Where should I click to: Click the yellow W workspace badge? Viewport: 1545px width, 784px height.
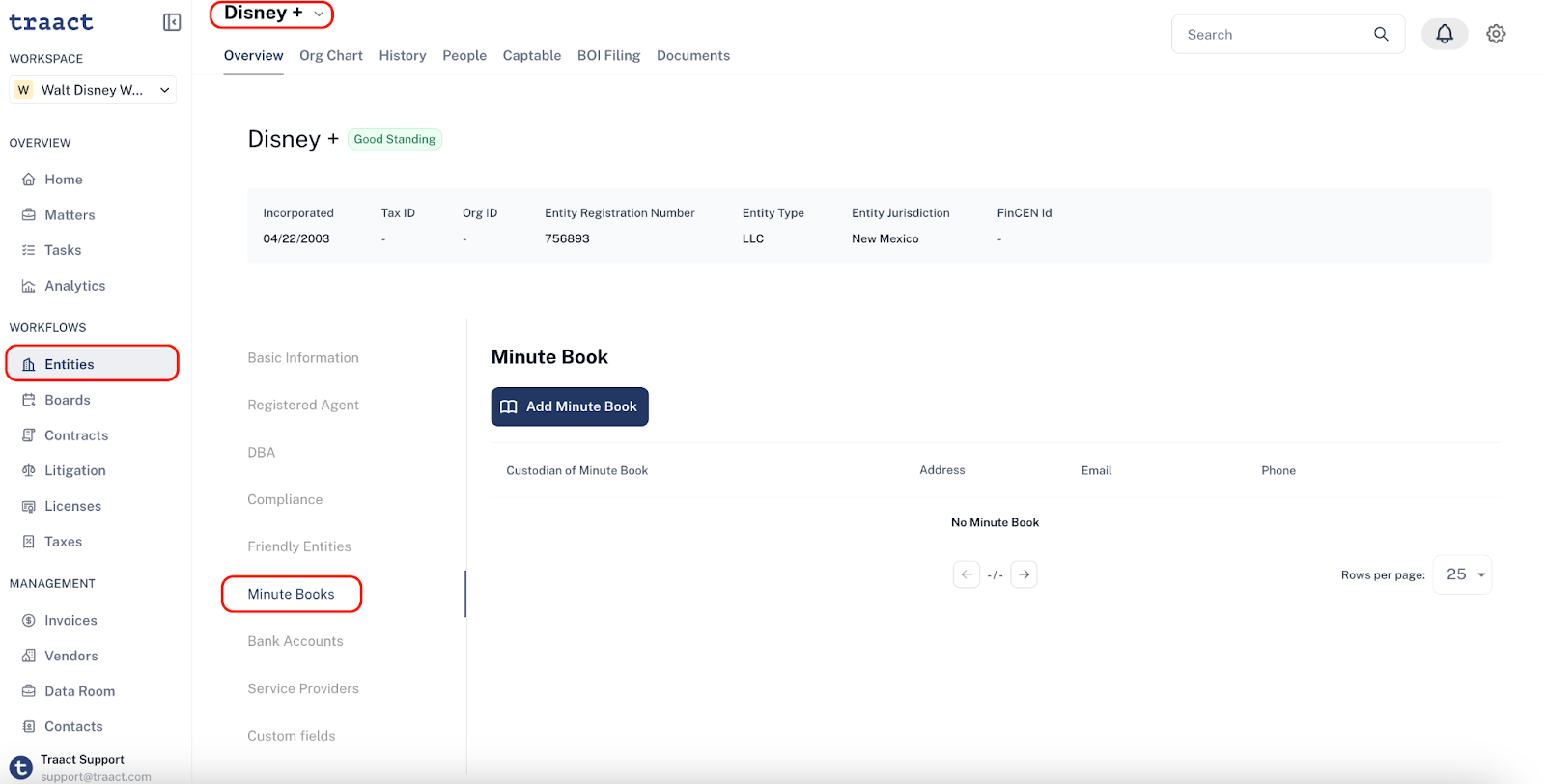coord(24,90)
